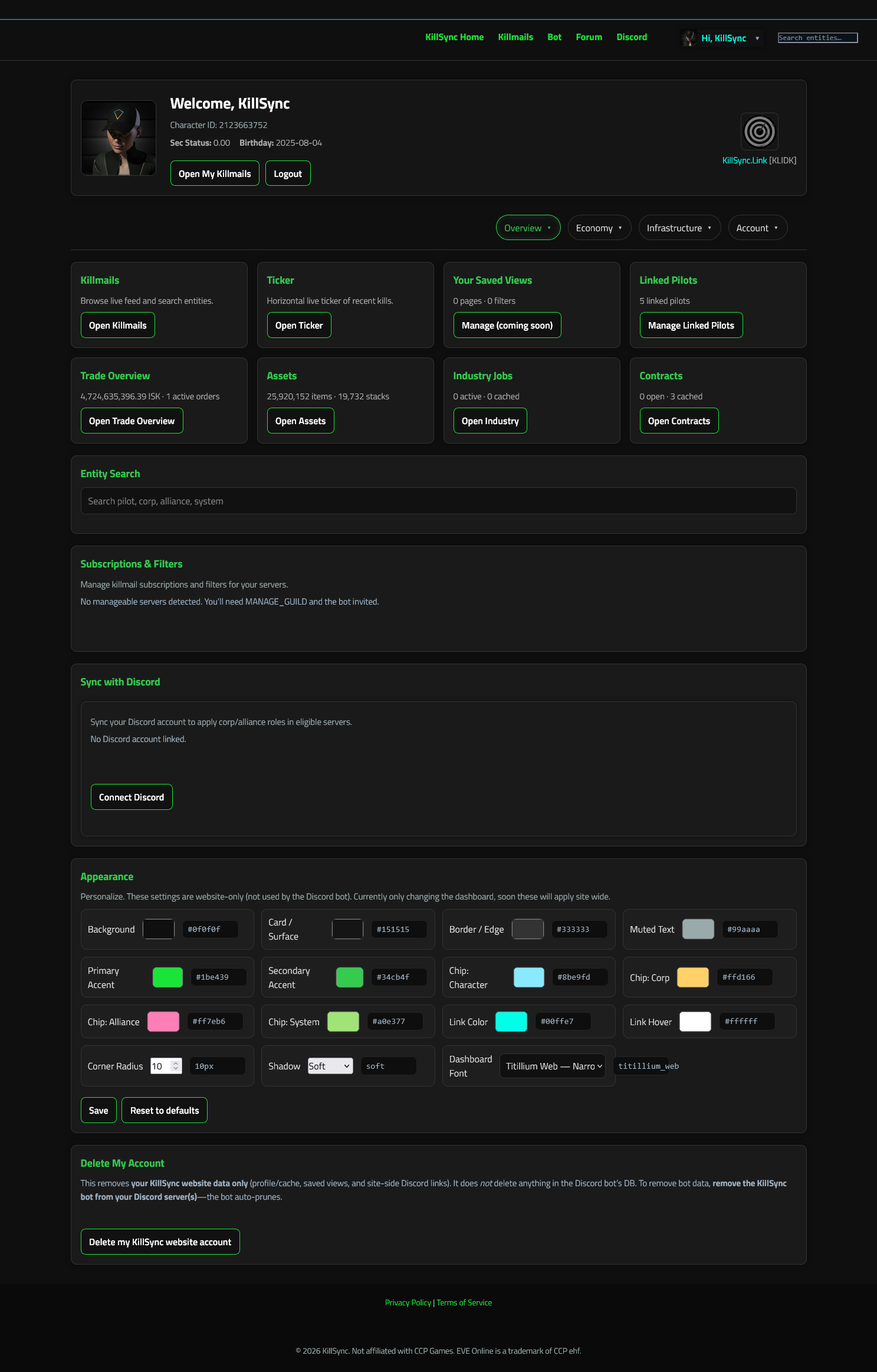The image size is (877, 1372).
Task: Click the #ffd166 Chip Corp hex field
Action: (x=744, y=977)
